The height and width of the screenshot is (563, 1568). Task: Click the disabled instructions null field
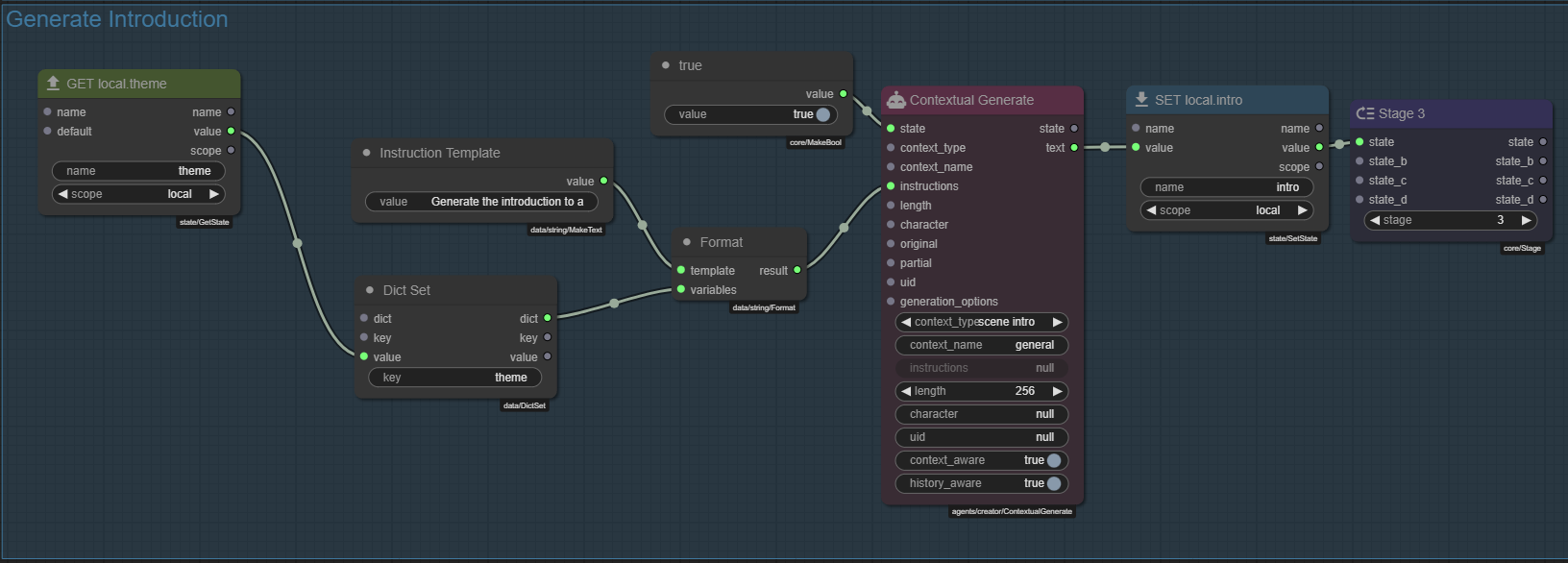tap(982, 368)
